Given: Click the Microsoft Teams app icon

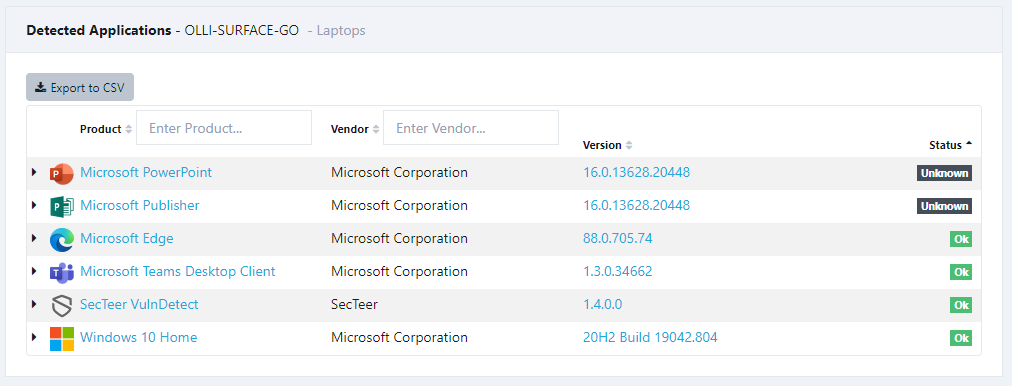Looking at the screenshot, I should click(x=61, y=272).
